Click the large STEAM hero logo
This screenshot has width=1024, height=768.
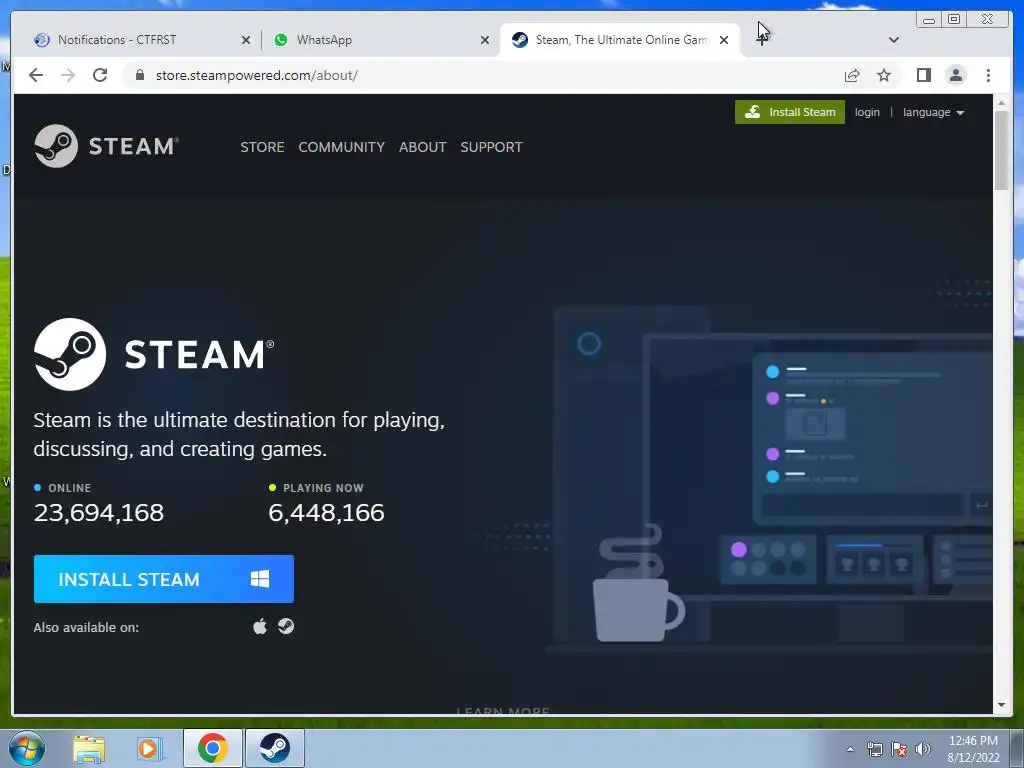pos(154,355)
